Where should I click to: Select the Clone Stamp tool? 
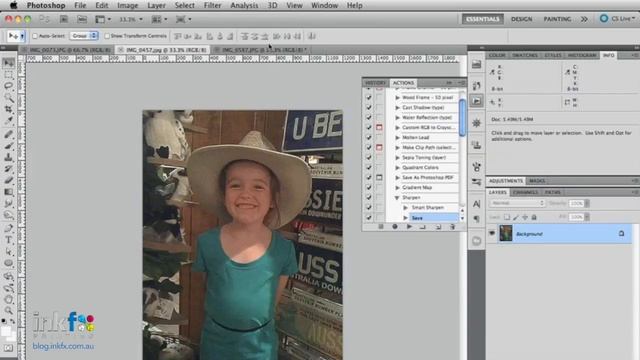(x=9, y=157)
